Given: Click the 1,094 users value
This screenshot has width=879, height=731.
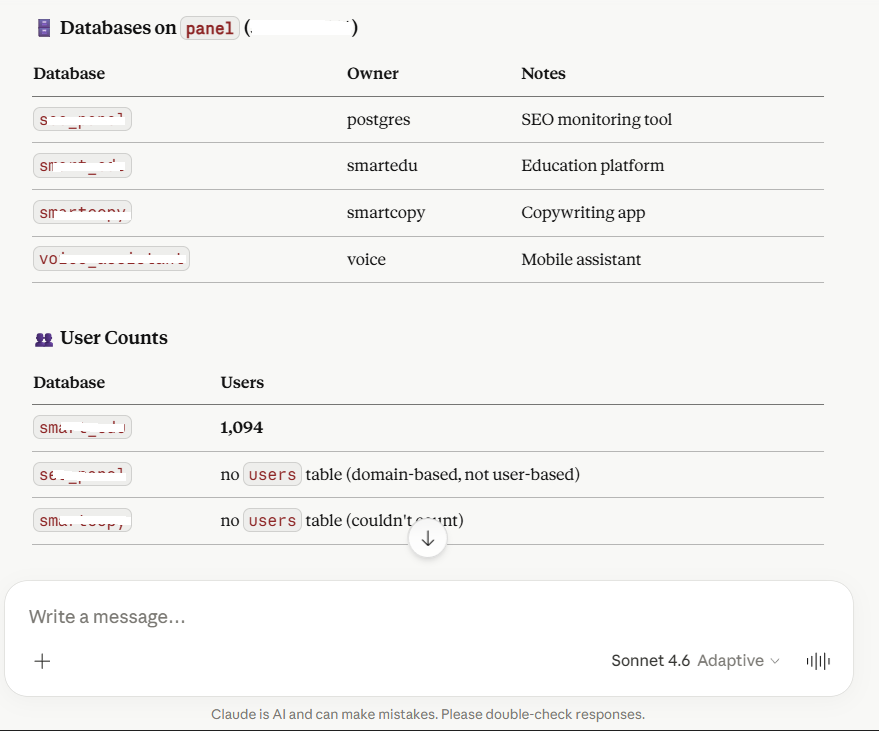Looking at the screenshot, I should pos(242,428).
